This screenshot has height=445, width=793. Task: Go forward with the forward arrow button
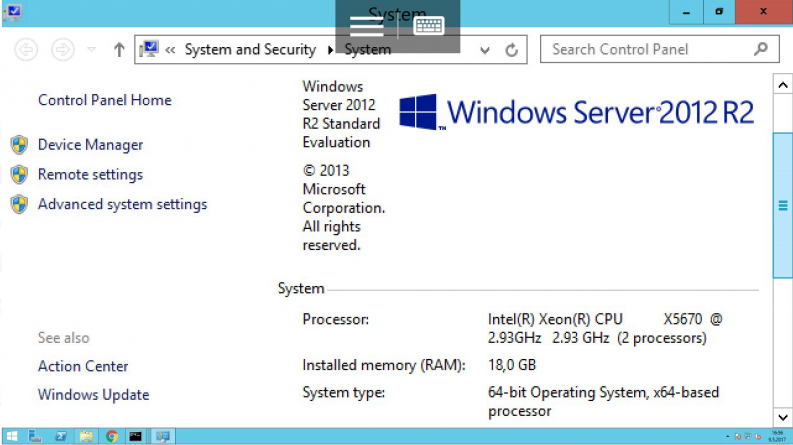[63, 50]
